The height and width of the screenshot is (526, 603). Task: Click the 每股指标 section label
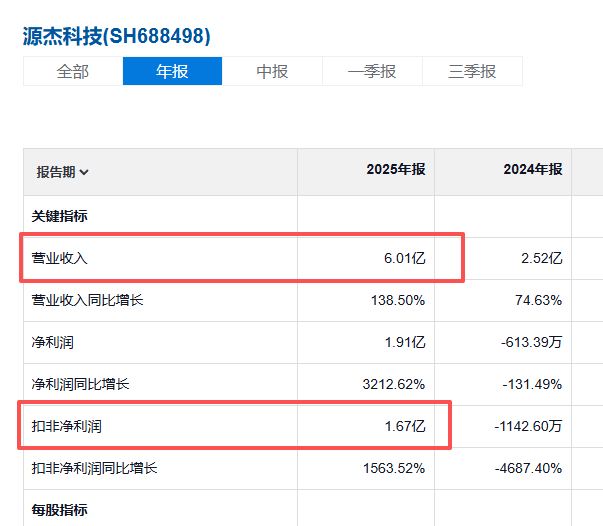pos(60,510)
